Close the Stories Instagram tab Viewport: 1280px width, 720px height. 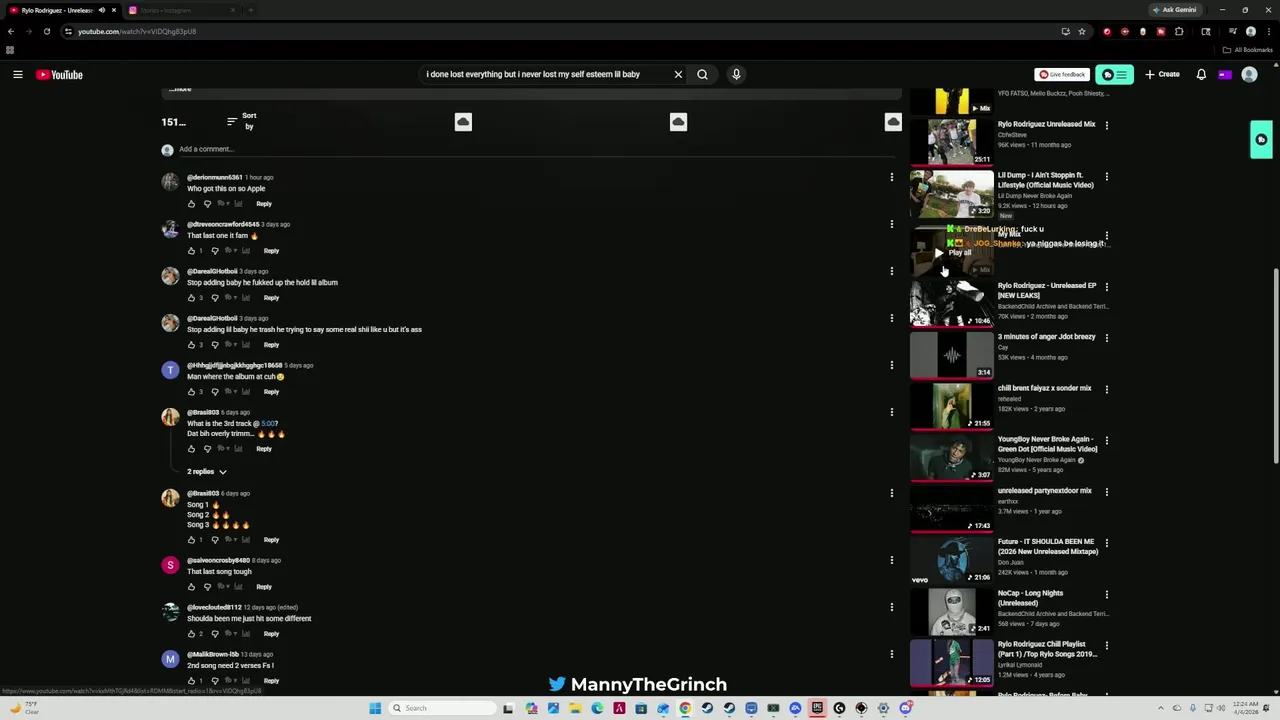[x=233, y=10]
